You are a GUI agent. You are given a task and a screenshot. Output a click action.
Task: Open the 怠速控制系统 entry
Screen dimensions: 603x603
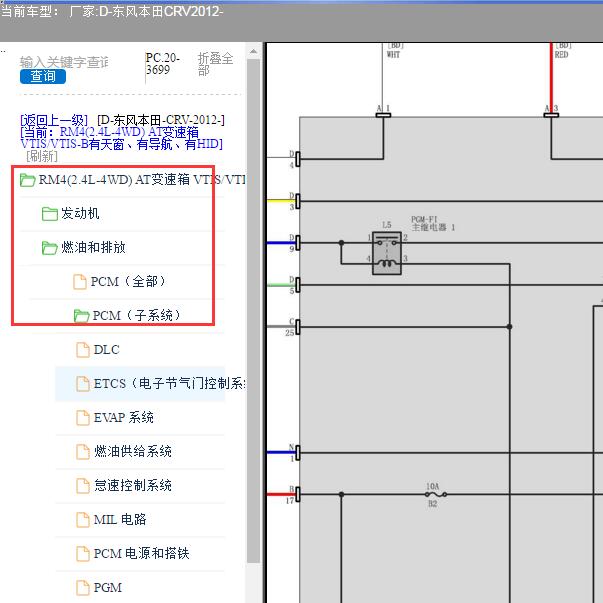pos(133,485)
